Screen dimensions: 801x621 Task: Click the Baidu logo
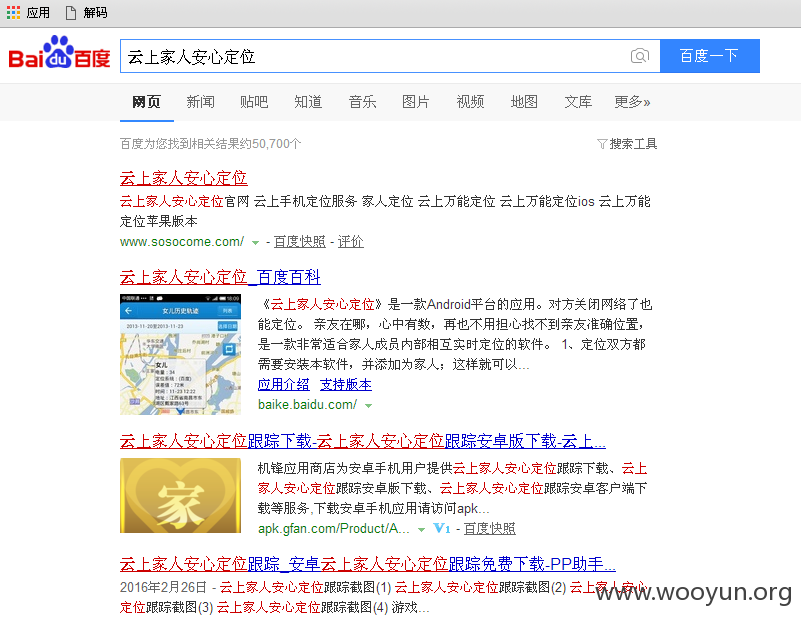pyautogui.click(x=59, y=53)
